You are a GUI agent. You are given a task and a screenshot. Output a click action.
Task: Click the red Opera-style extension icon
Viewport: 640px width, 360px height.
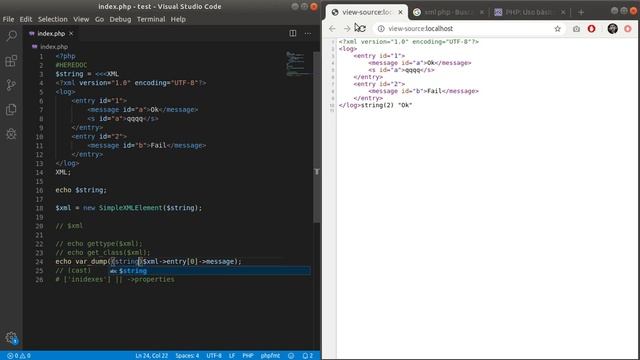591,29
